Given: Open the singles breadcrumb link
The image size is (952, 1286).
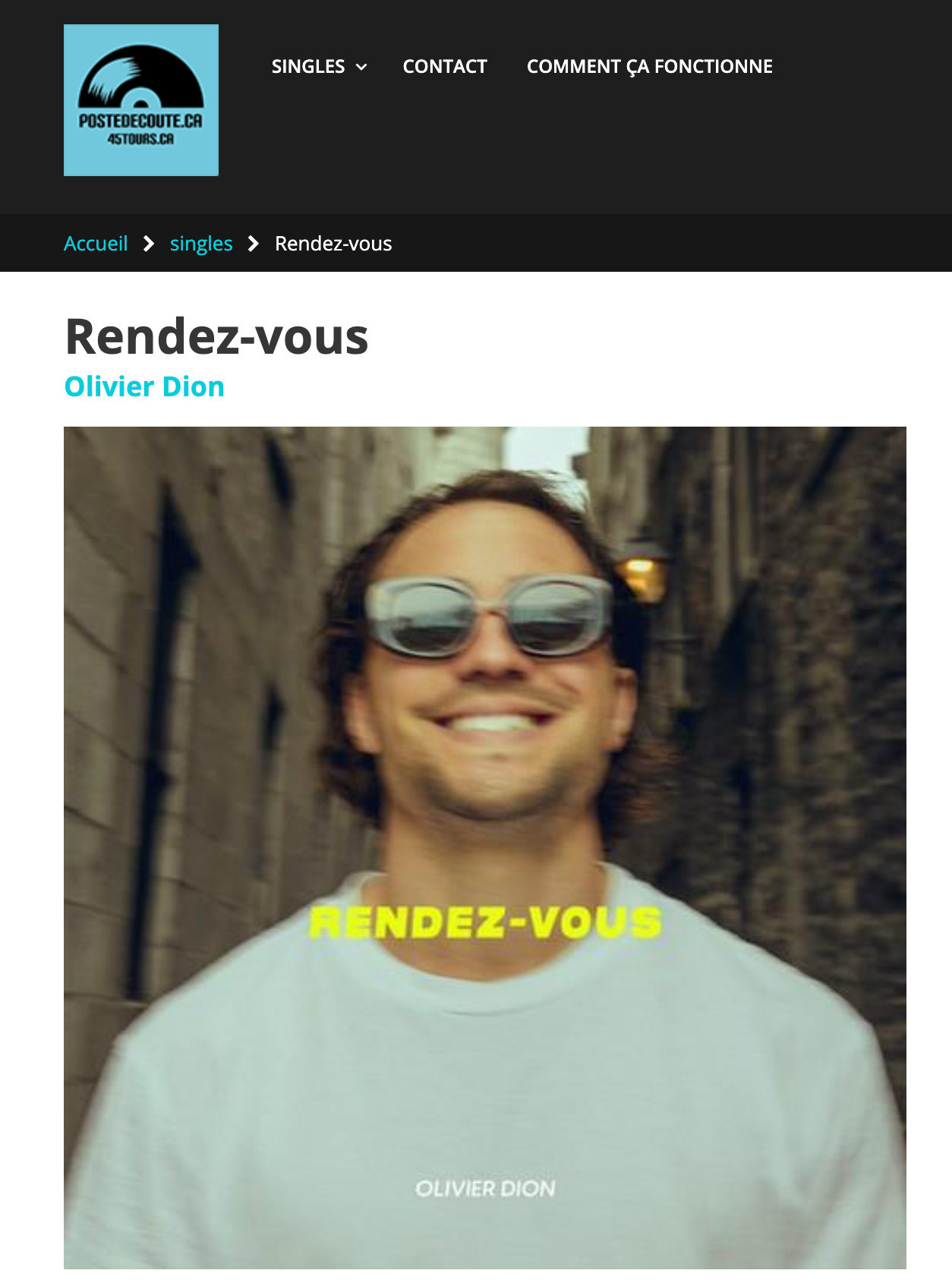Looking at the screenshot, I should pyautogui.click(x=201, y=244).
